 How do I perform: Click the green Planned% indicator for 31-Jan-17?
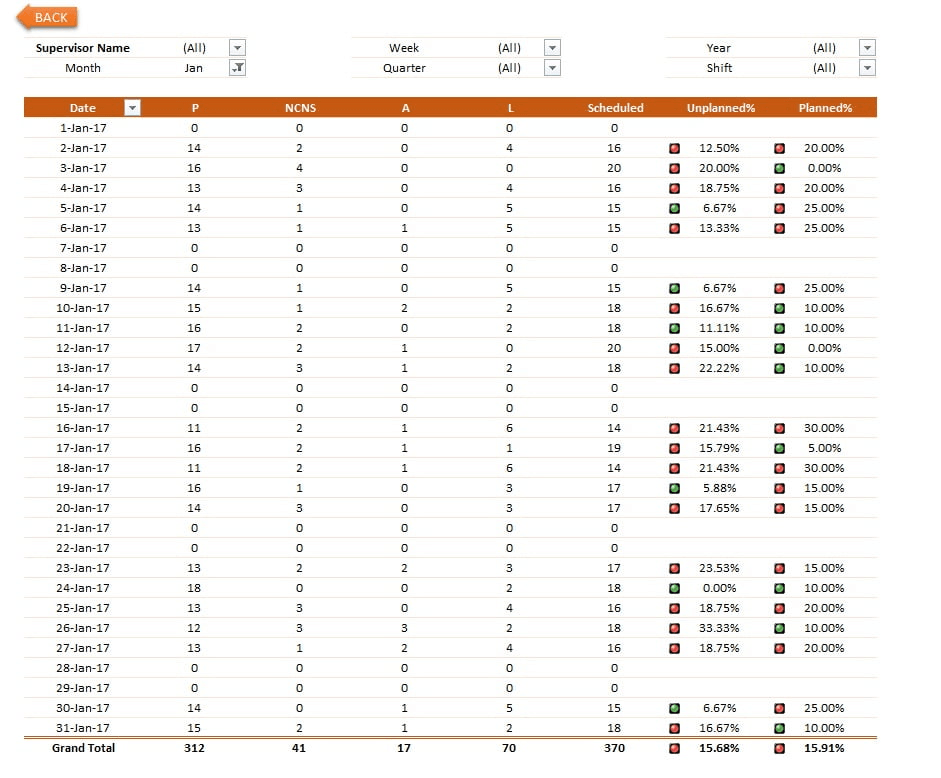tap(780, 728)
